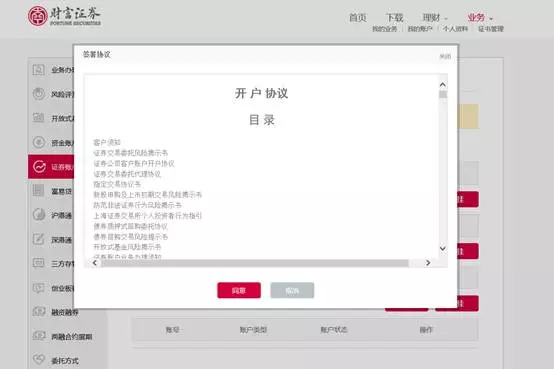Screen dimensions: 554x369
Task: Open the 证书管理 sub-navigation link
Action: click(491, 29)
